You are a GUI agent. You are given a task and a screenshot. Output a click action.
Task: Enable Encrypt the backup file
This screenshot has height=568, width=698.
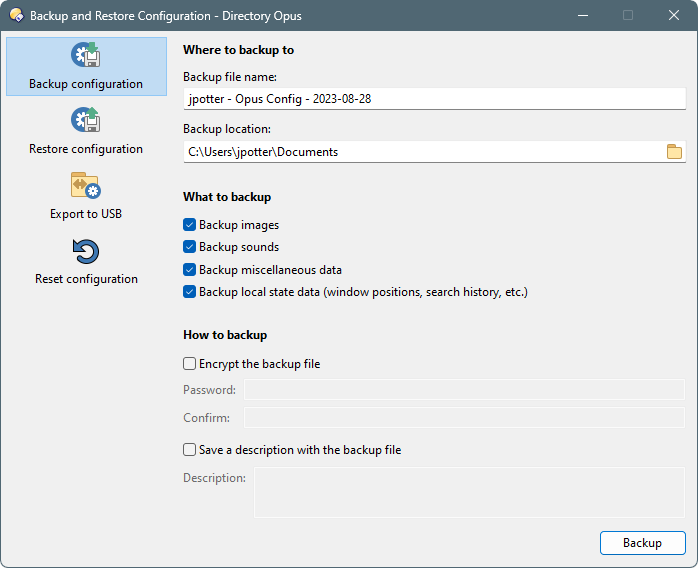pos(189,364)
